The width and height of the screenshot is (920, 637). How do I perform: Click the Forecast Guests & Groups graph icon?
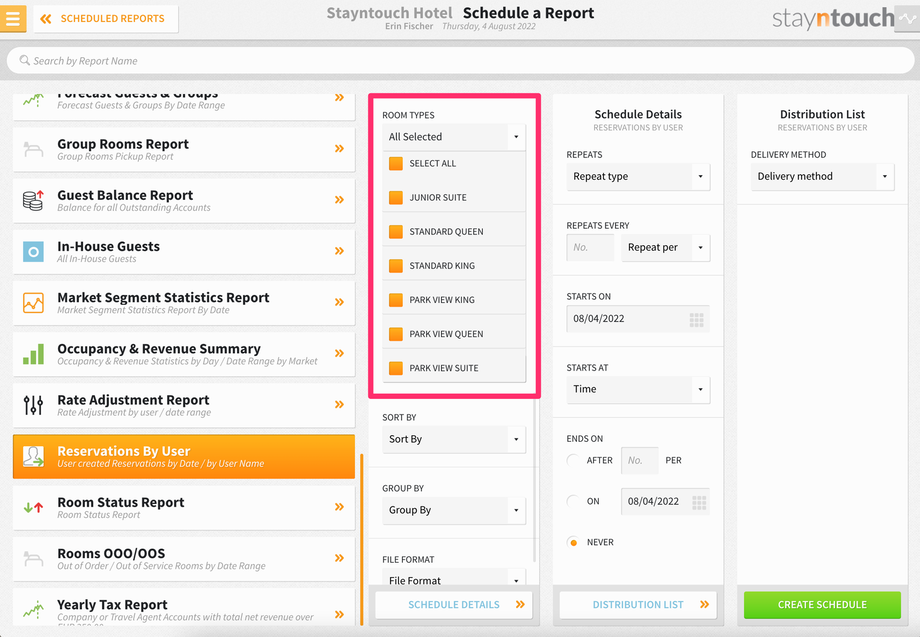[x=33, y=100]
